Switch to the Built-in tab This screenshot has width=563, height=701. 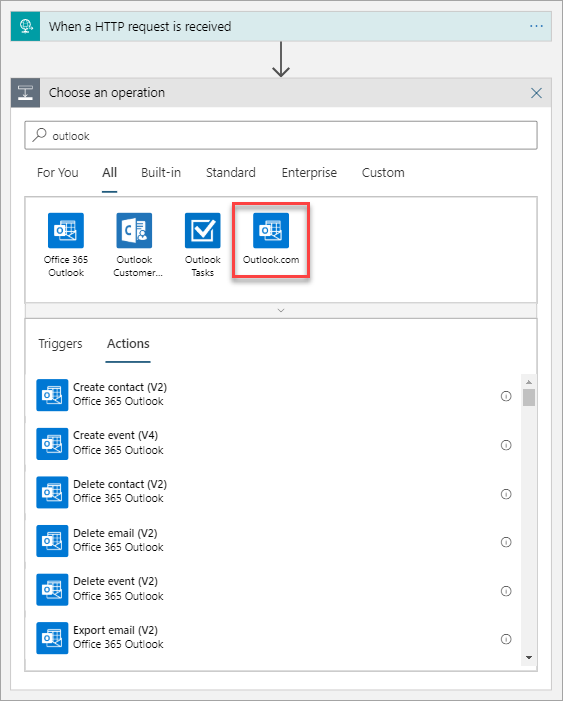pos(161,173)
